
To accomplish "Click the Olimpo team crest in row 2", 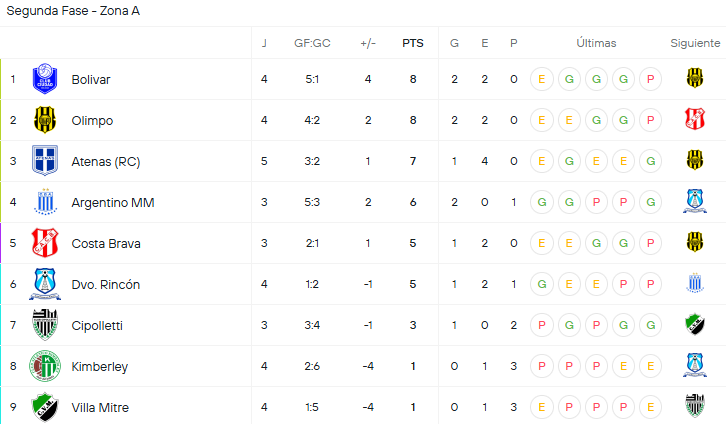I will pyautogui.click(x=45, y=120).
